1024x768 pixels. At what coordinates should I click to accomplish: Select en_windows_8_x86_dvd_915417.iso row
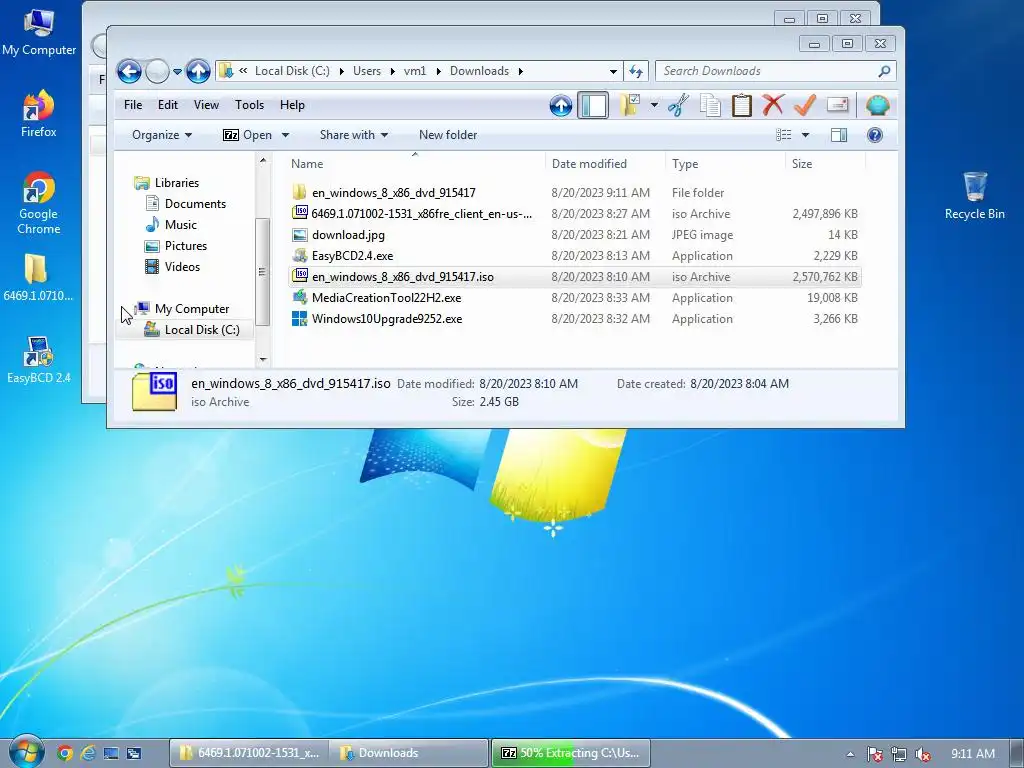(x=575, y=277)
